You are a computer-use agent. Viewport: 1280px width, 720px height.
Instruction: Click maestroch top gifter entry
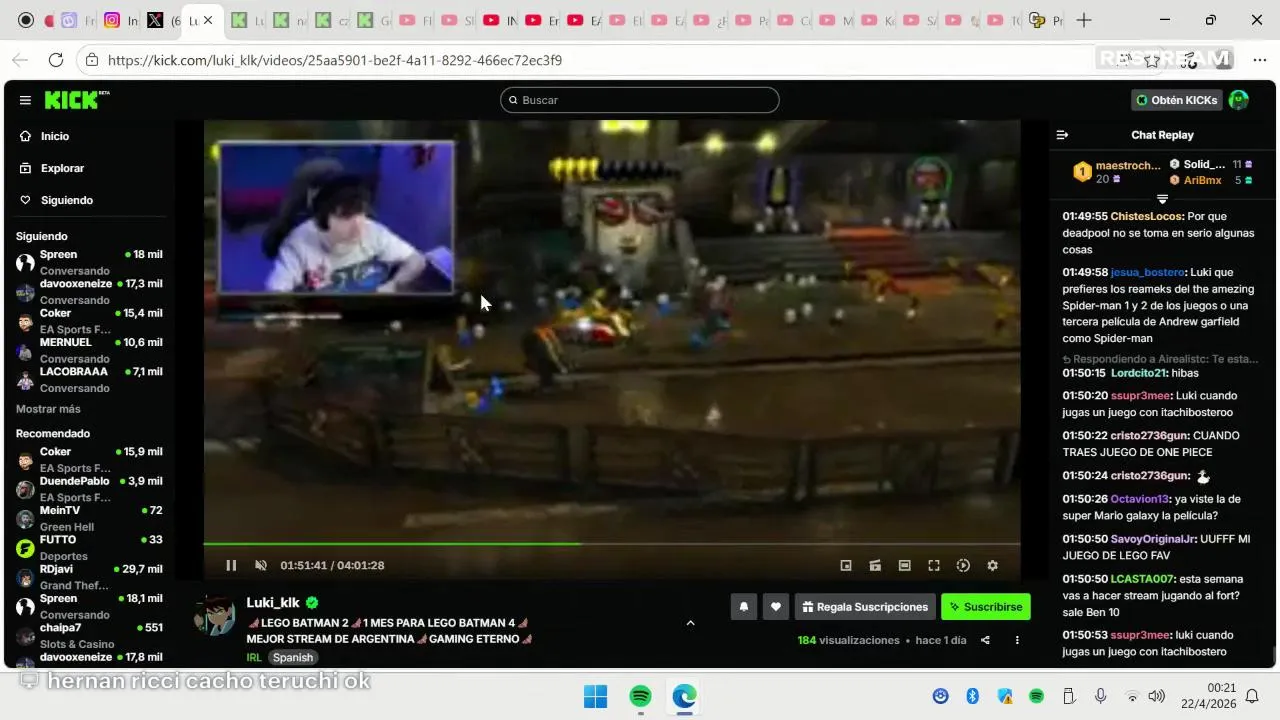point(1117,172)
